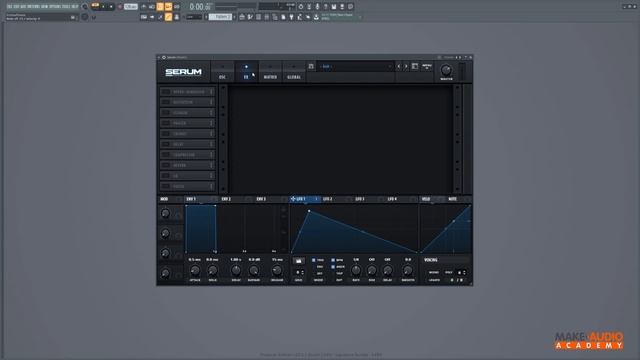Switch to Serum FX tab
Screen dimensions: 640x360
[x=246, y=72]
